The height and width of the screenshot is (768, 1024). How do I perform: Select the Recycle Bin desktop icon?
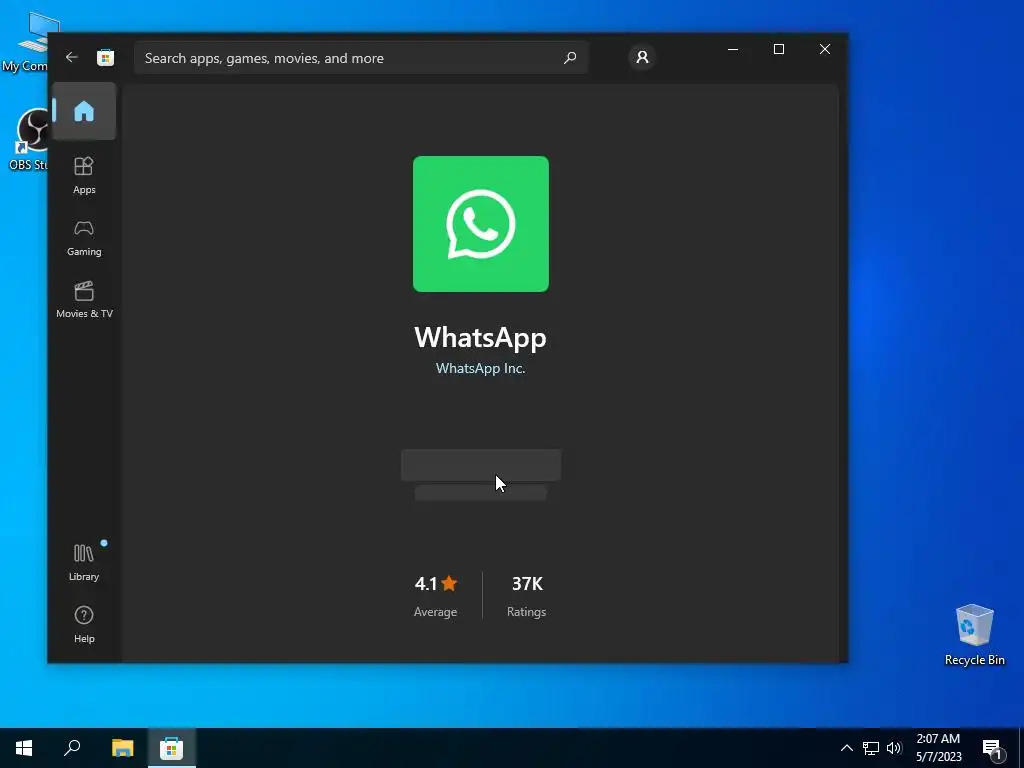974,635
